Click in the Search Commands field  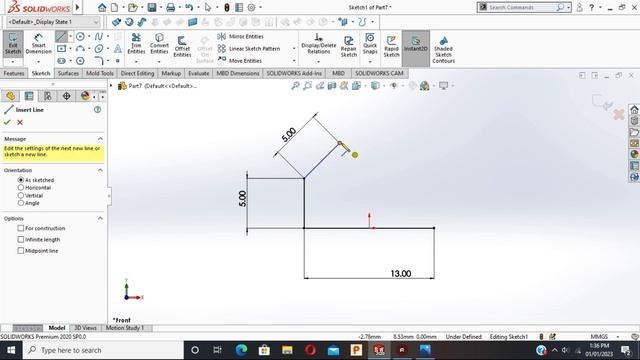point(522,7)
